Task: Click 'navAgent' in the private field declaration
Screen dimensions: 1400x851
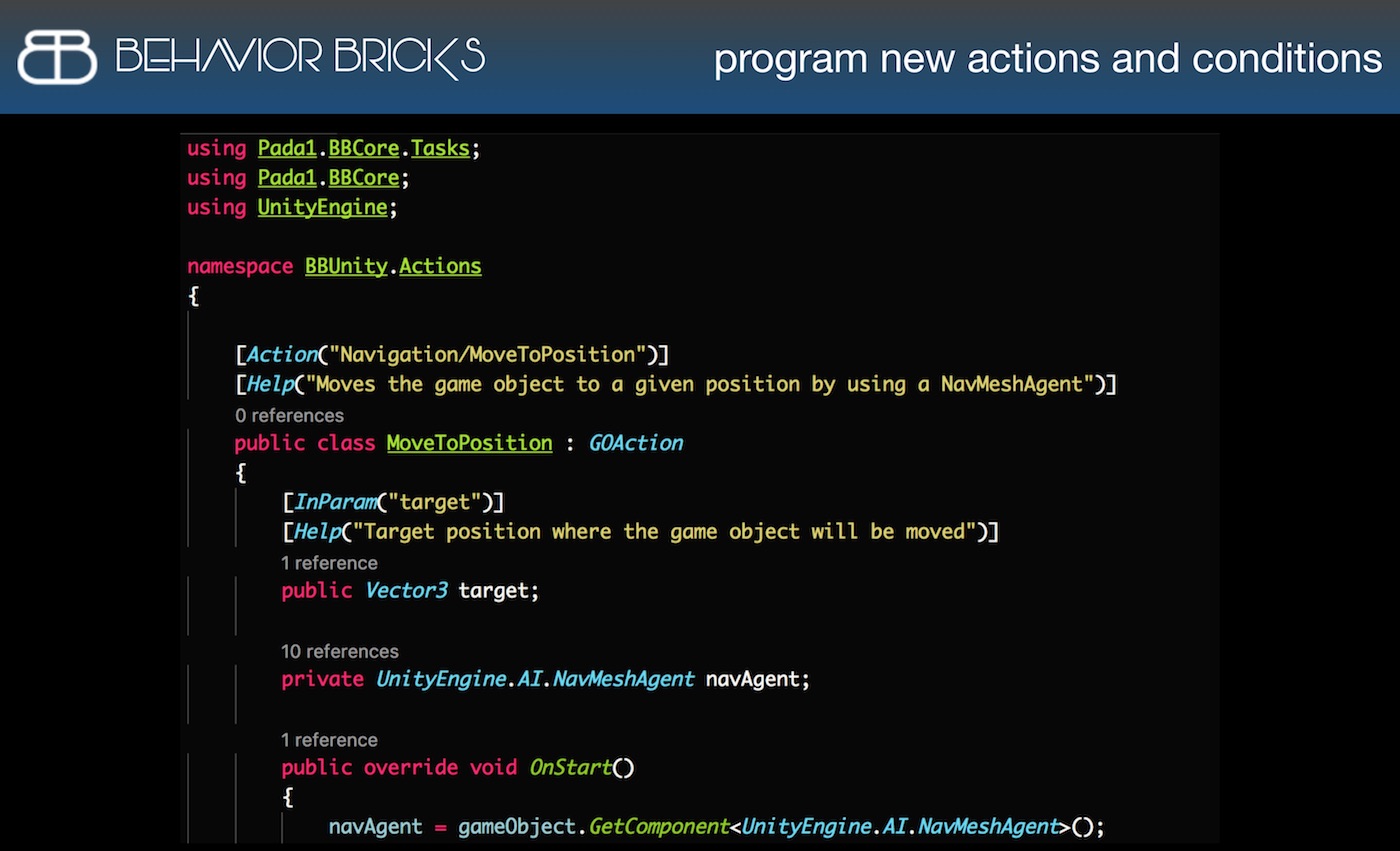Action: click(x=752, y=679)
